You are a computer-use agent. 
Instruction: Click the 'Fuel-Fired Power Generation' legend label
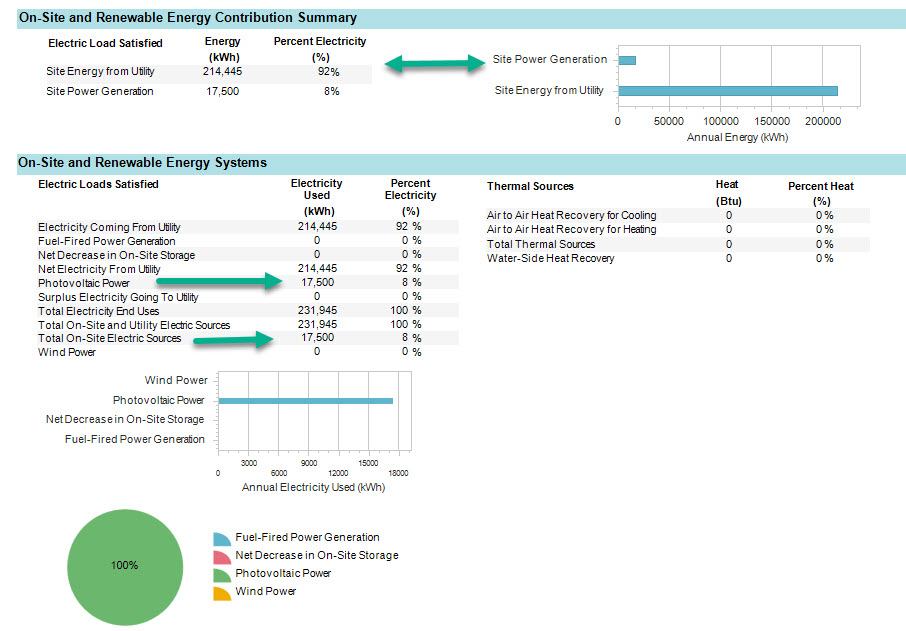307,537
